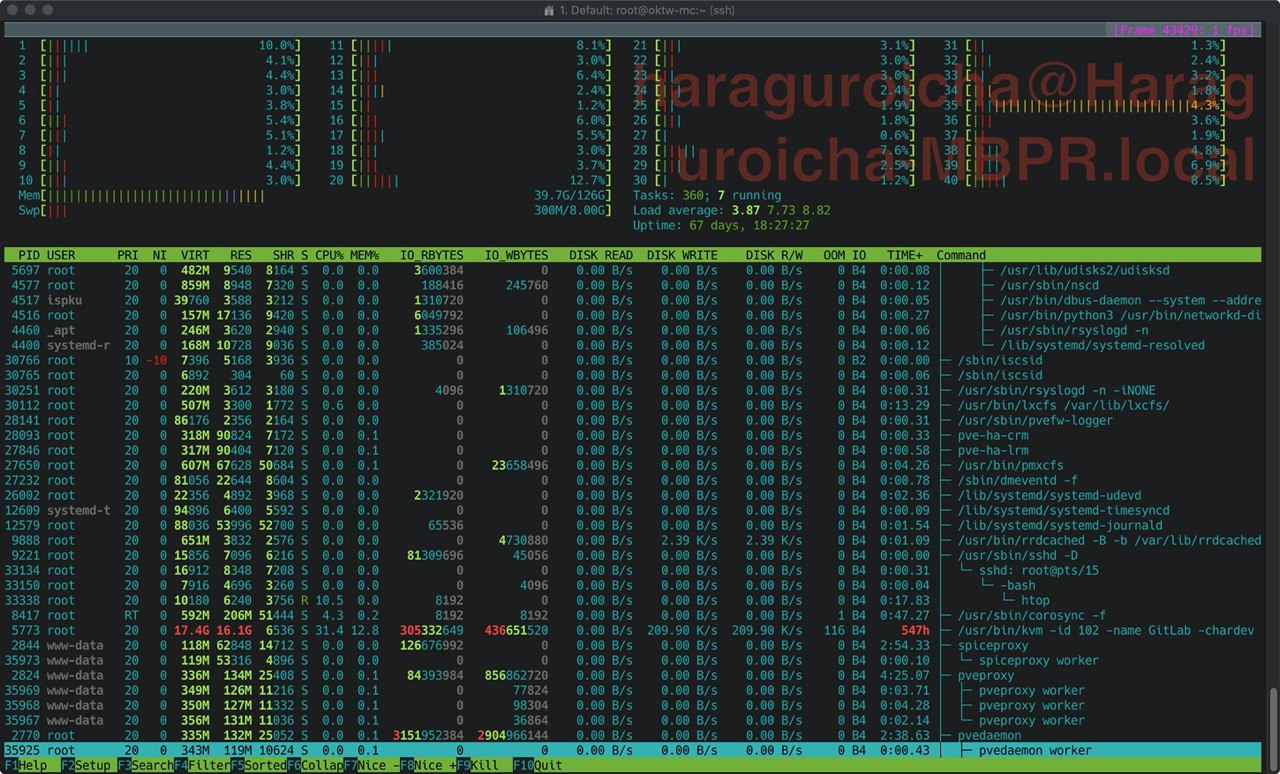The image size is (1280, 774).
Task: Select the pve-ha-lrm process row
Action: (x=633, y=450)
